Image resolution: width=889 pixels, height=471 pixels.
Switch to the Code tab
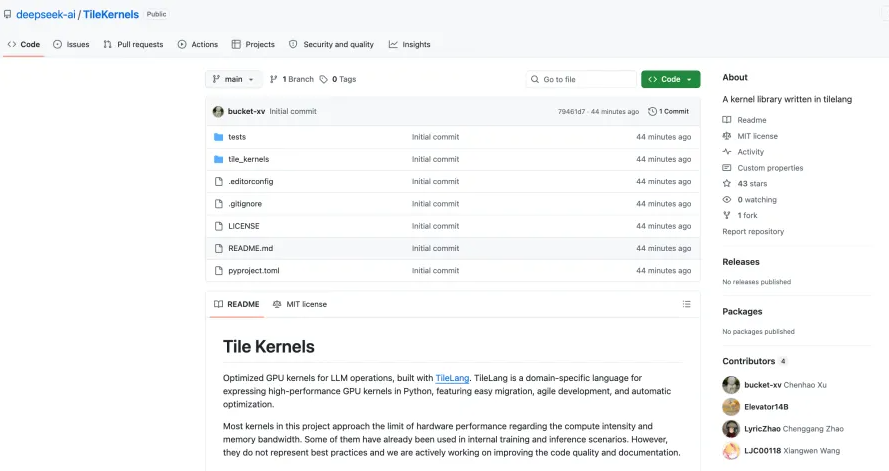(24, 44)
